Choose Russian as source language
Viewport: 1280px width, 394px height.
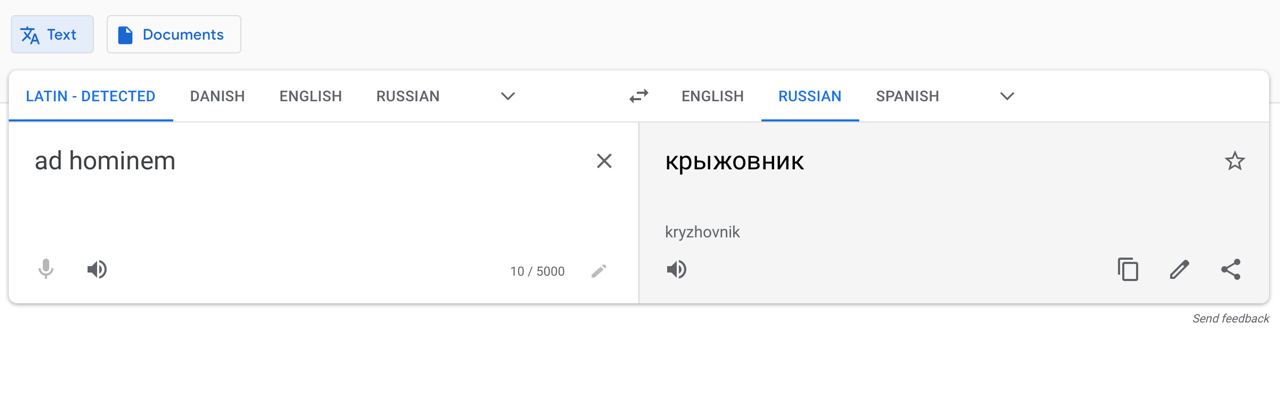408,96
